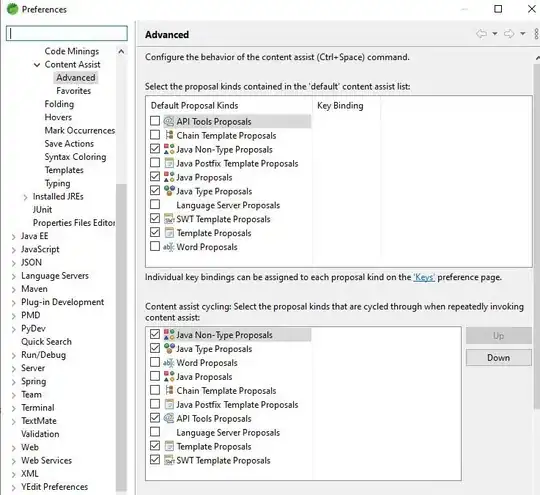Click Chain Template Proposals icon in cycling list
Viewport: 540px width, 495px height.
tap(169, 390)
